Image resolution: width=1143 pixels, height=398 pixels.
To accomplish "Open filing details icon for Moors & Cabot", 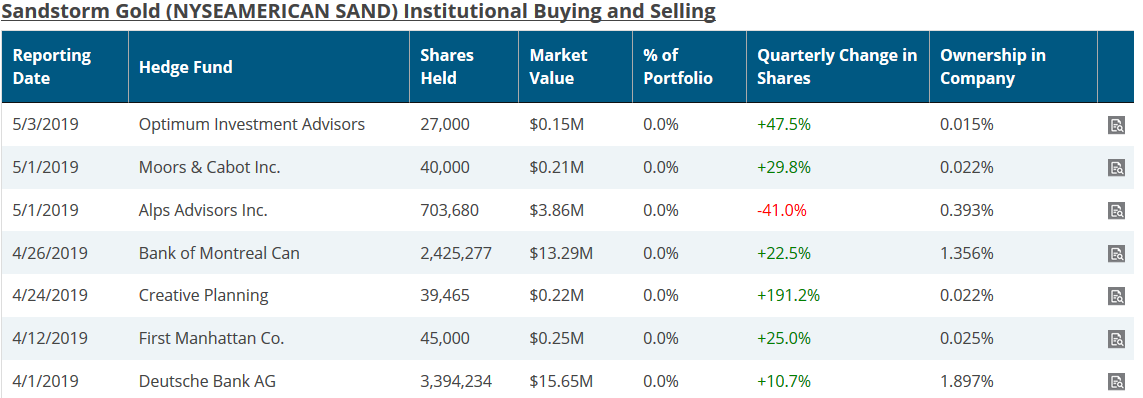I will coord(1116,168).
